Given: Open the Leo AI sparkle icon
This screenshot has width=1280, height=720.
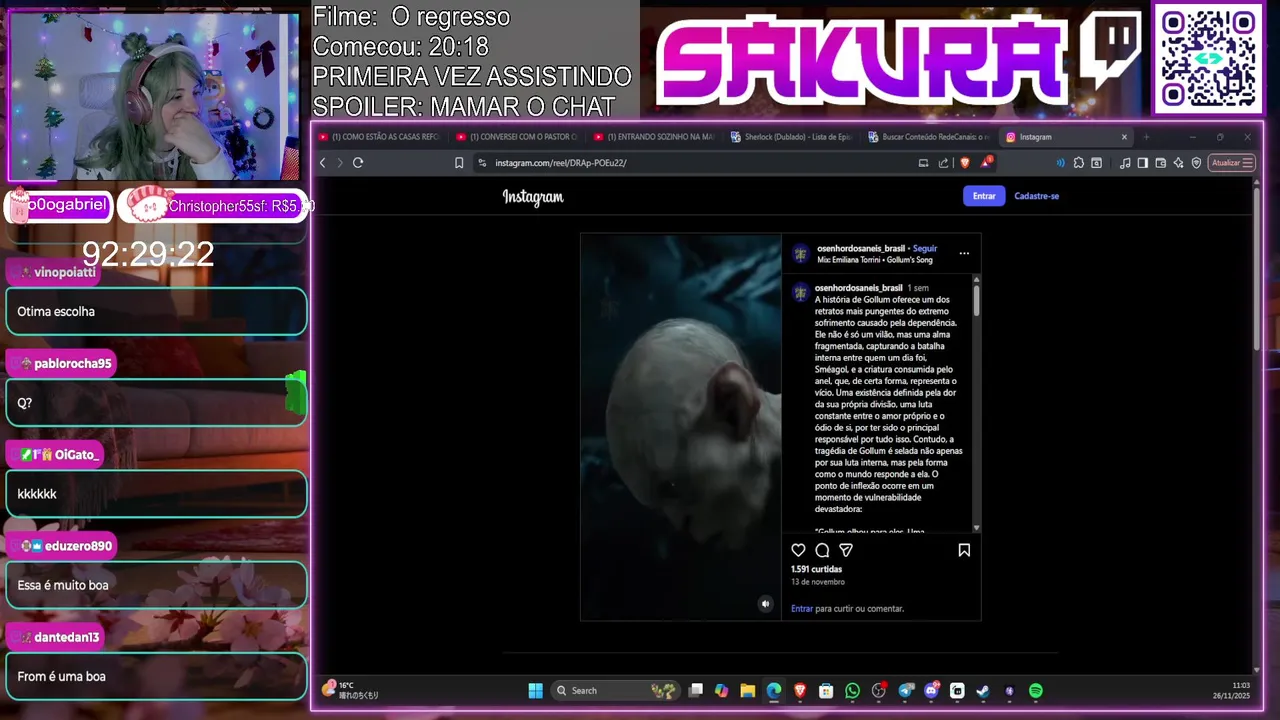Looking at the screenshot, I should point(1178,163).
